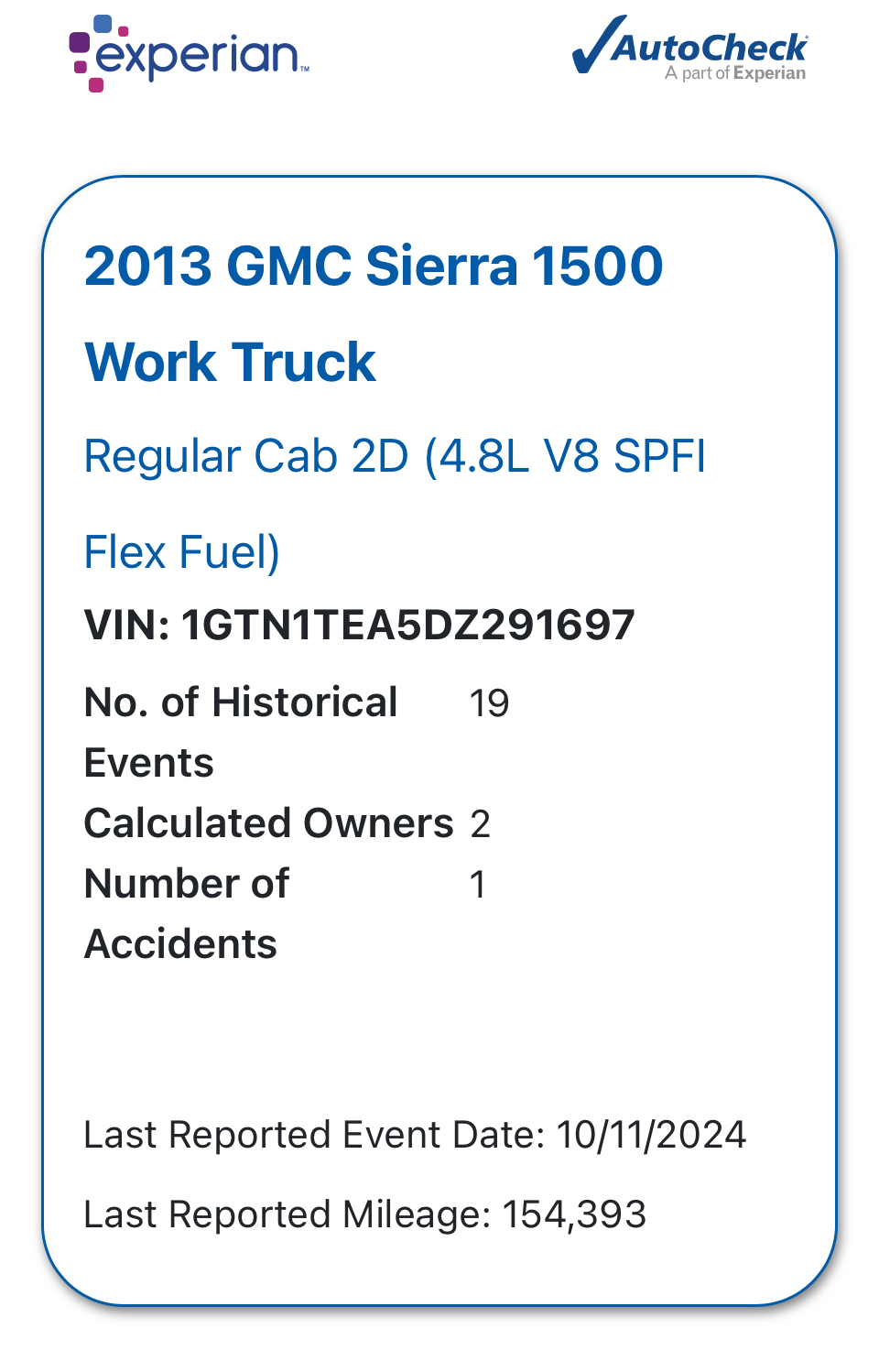Select the VIN number 1GTN1TEA5DZ291697

click(407, 626)
